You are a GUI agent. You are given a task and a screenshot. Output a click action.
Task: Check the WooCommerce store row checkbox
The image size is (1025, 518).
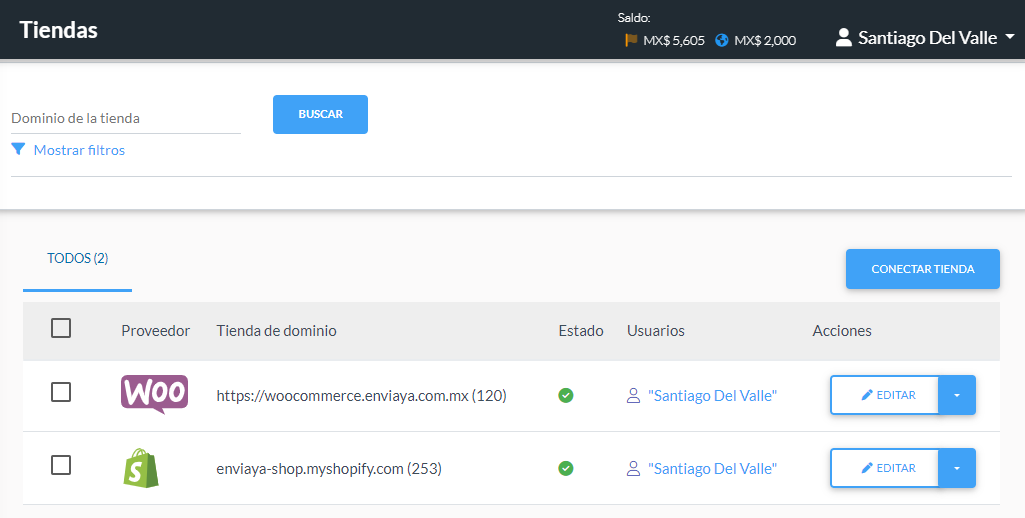coord(61,392)
